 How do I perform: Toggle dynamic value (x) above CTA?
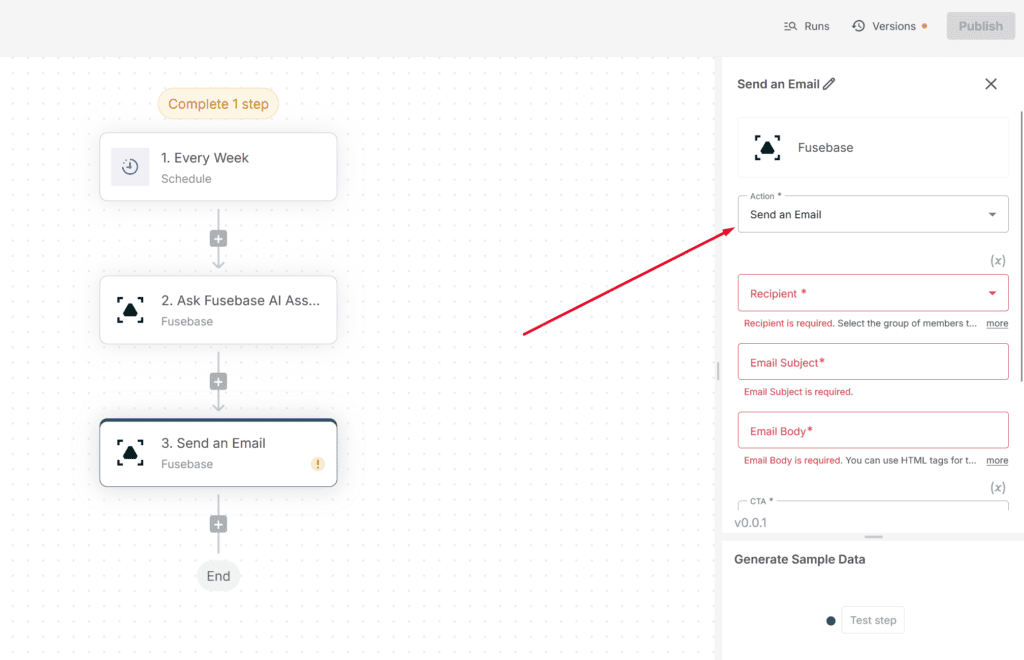tap(997, 487)
